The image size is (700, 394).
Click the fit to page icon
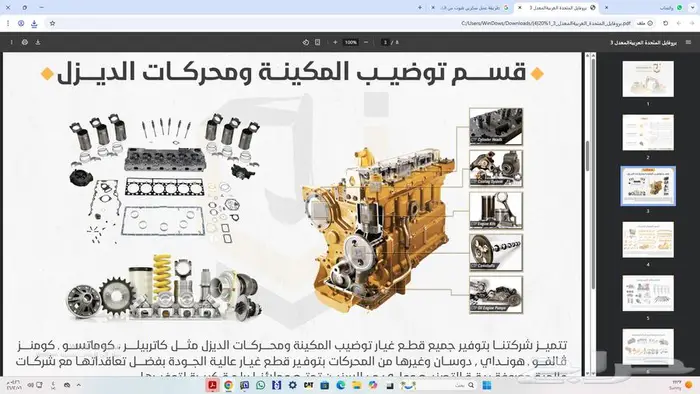(x=317, y=42)
